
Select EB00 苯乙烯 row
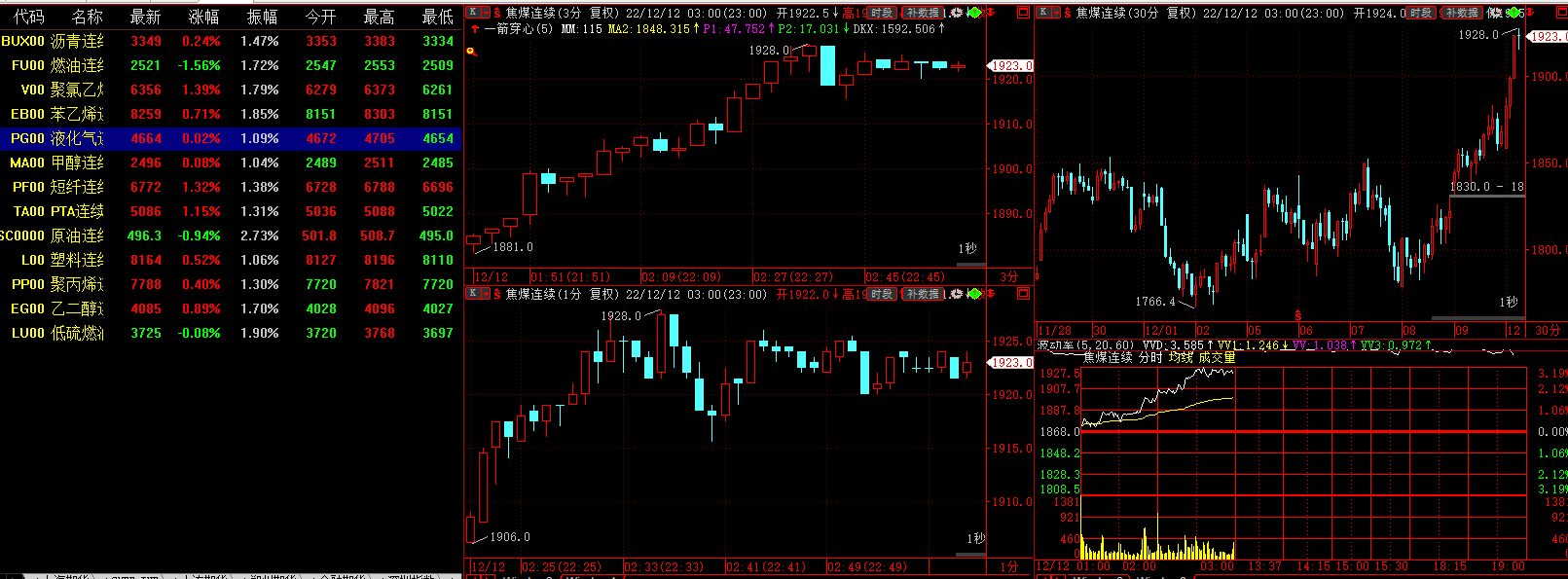(231, 114)
